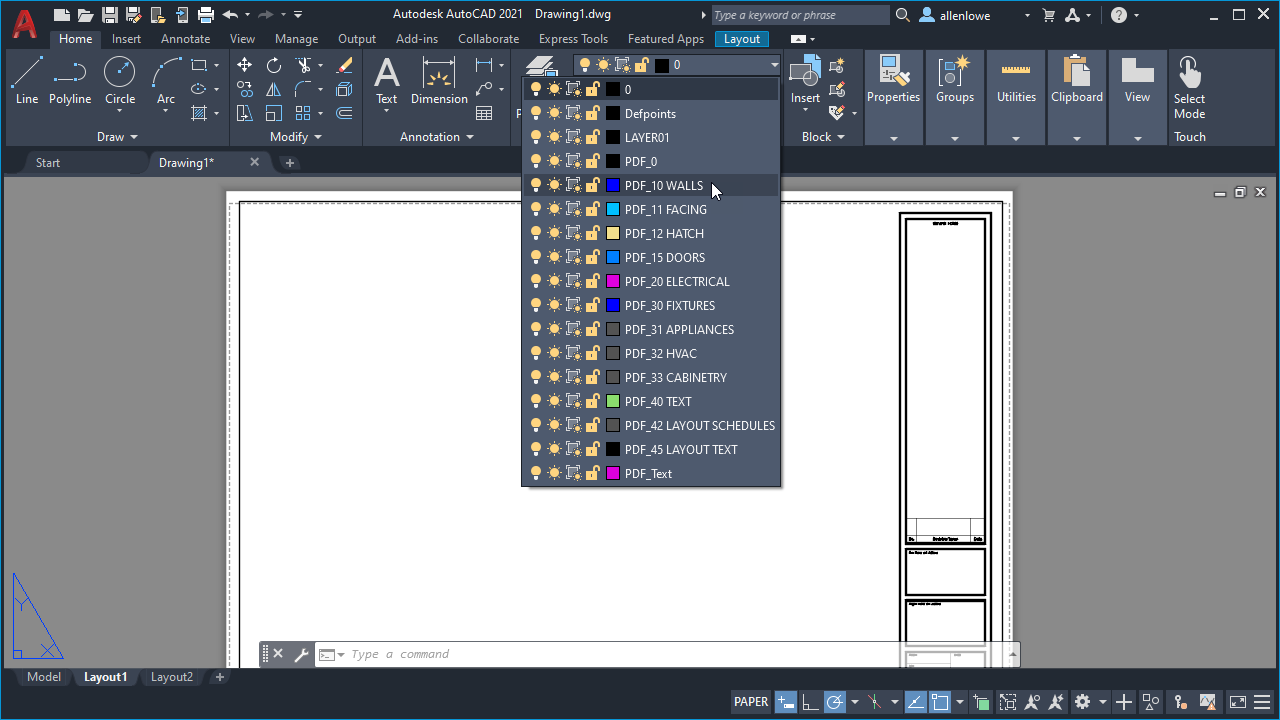Toggle freeze sun icon for PDF_40 TEXT

pos(554,401)
